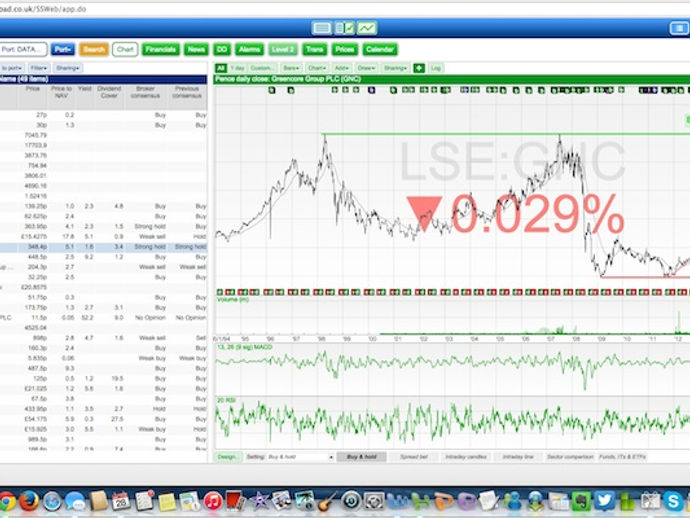This screenshot has width=690, height=518.
Task: Open the DD tab
Action: (x=222, y=49)
